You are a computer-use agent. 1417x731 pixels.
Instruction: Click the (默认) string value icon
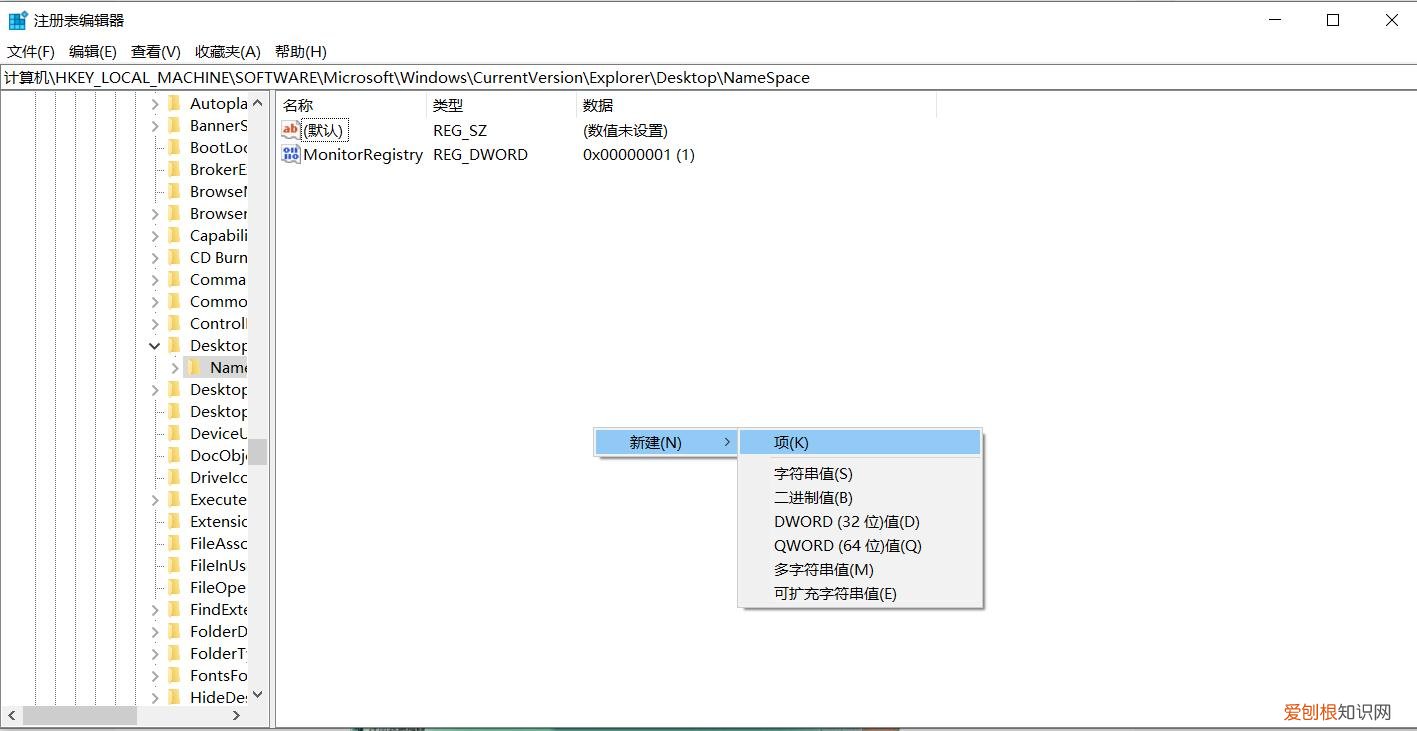point(291,130)
